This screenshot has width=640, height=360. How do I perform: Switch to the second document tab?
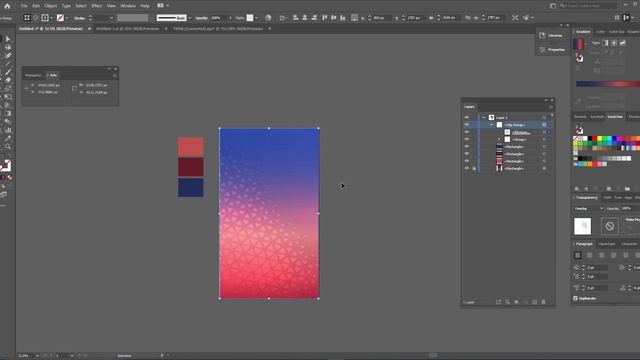(x=128, y=29)
